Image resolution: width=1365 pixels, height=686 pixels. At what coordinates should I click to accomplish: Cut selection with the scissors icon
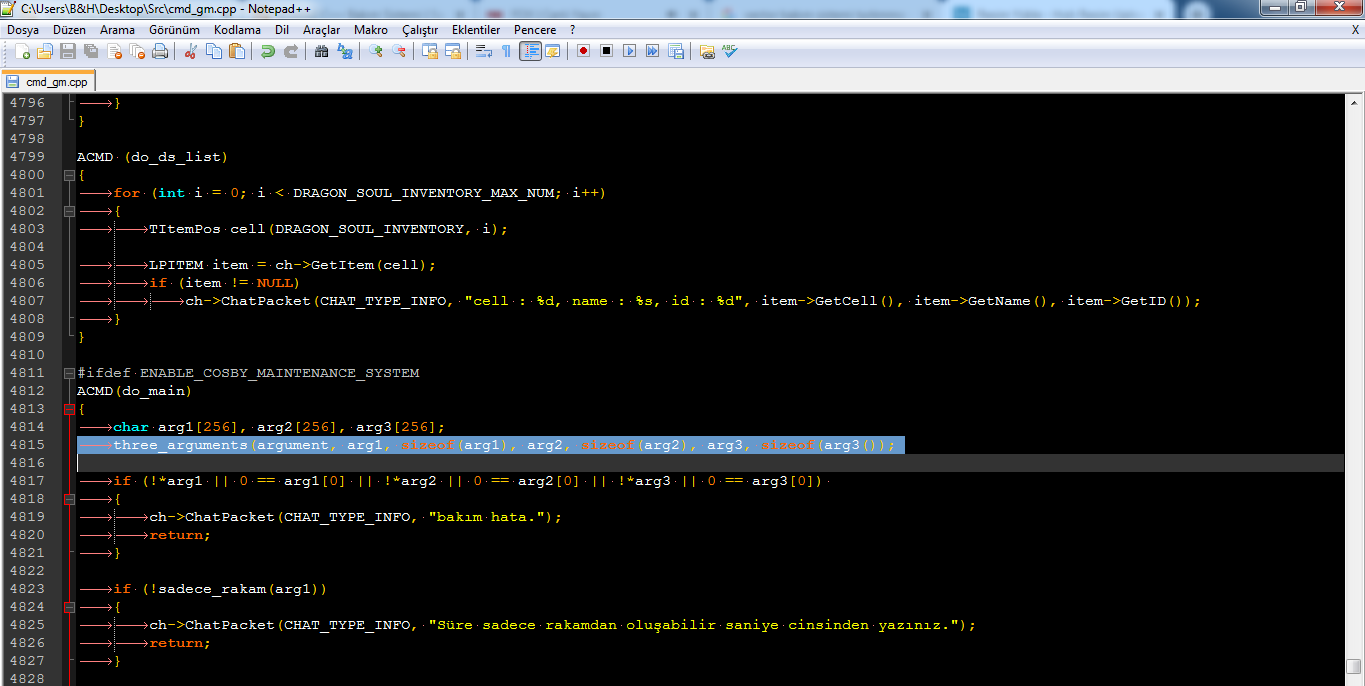point(190,51)
